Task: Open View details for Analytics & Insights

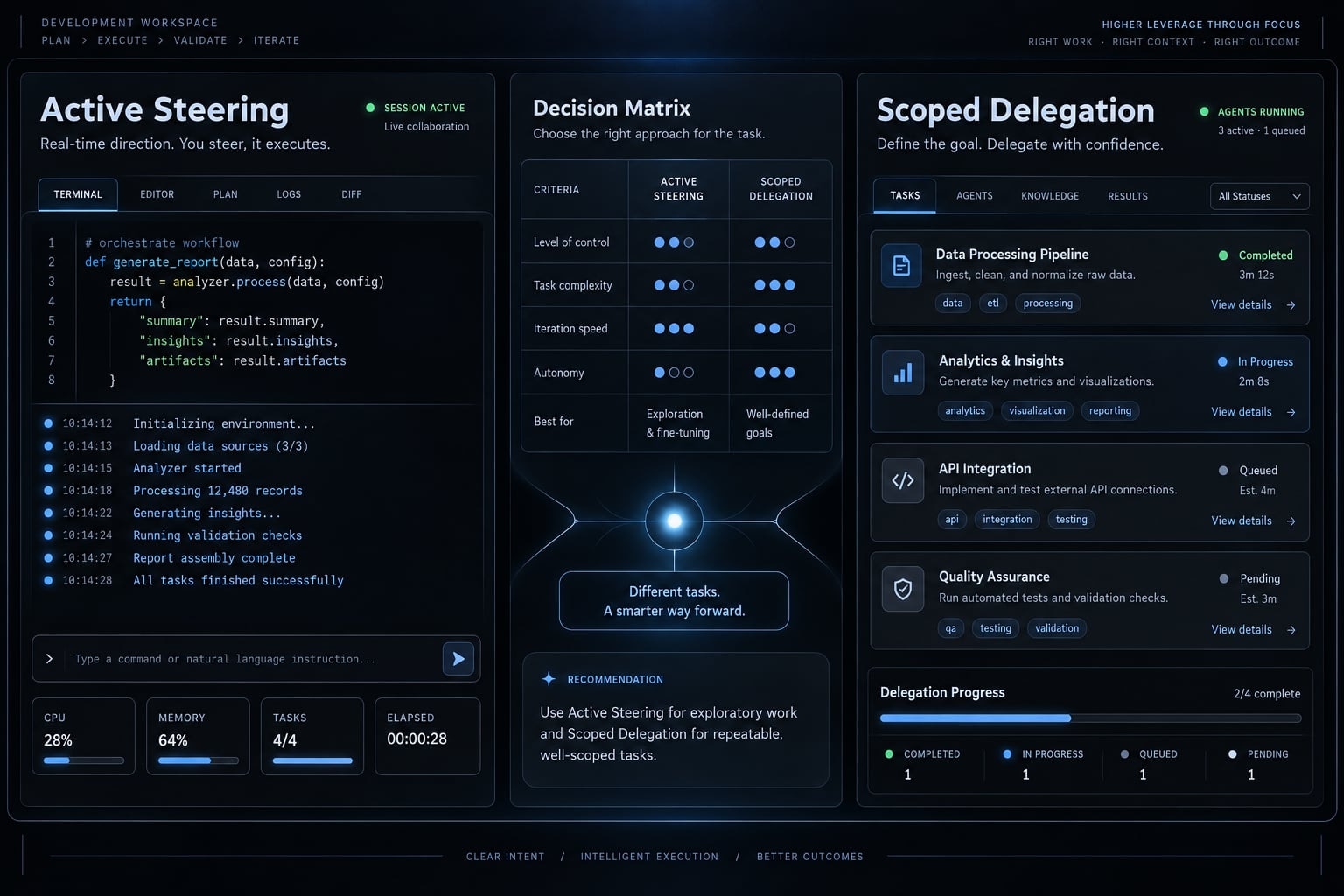Action: click(x=1241, y=411)
